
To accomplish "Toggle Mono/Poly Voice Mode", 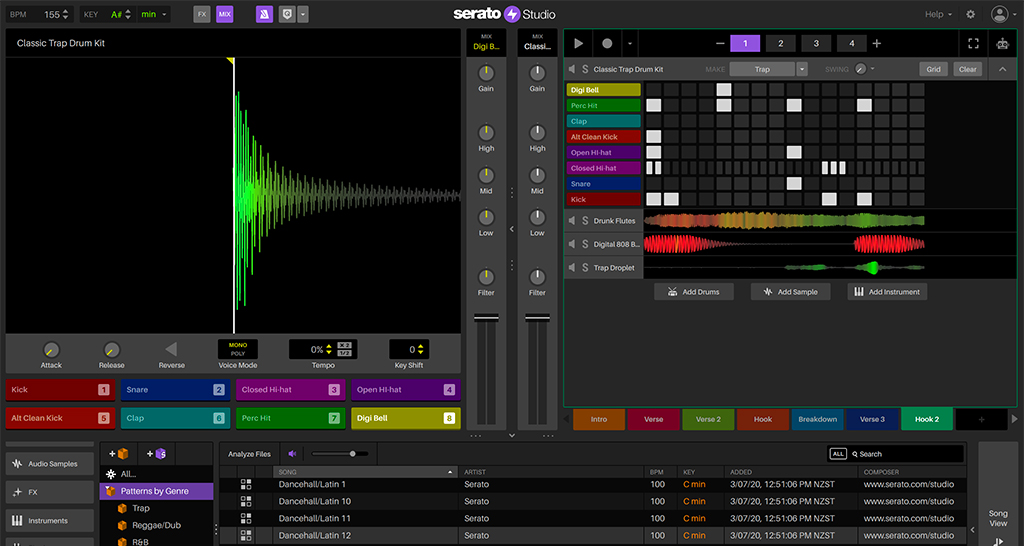I will coord(238,349).
